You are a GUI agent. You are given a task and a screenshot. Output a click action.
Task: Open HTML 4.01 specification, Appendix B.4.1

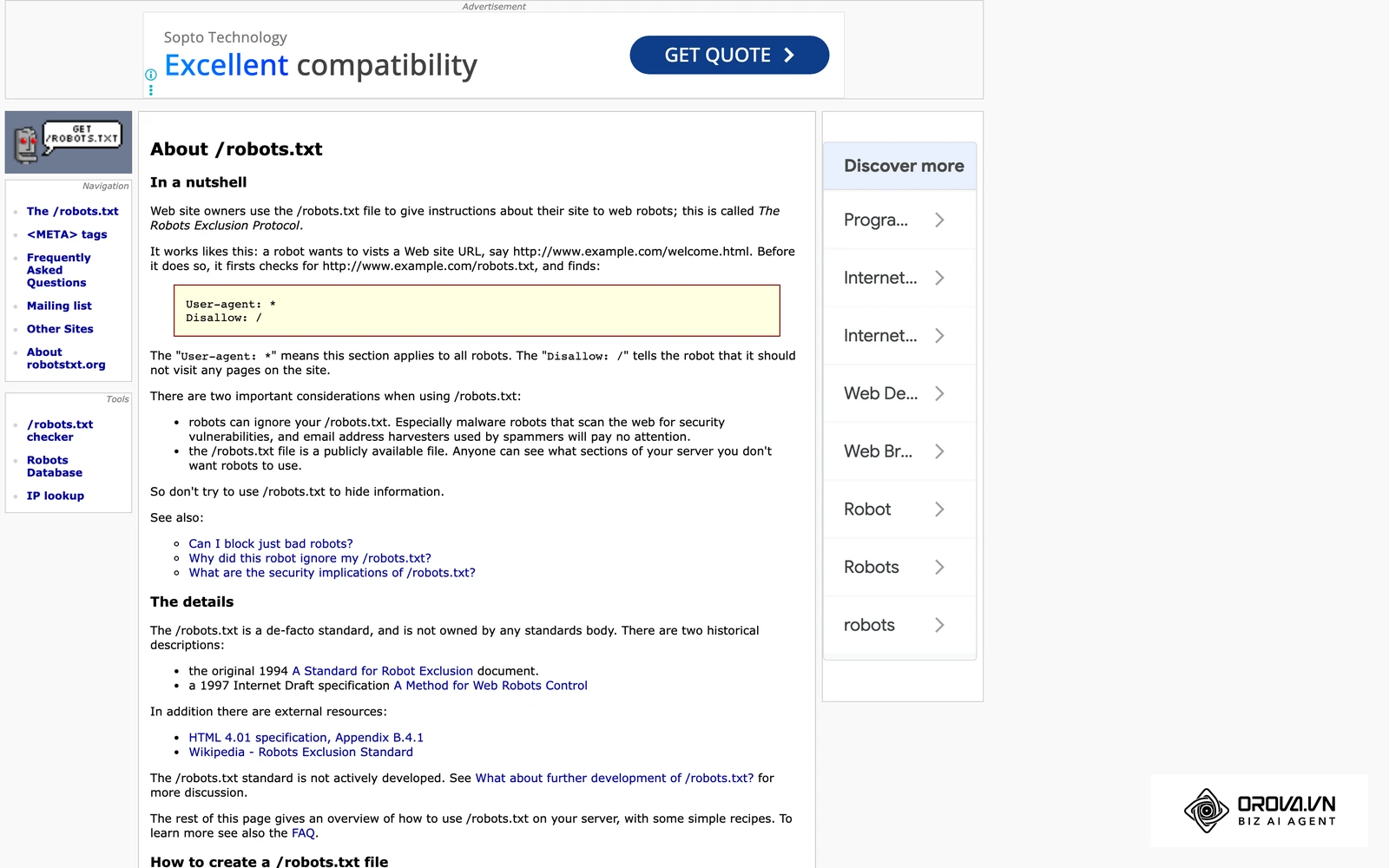click(306, 738)
